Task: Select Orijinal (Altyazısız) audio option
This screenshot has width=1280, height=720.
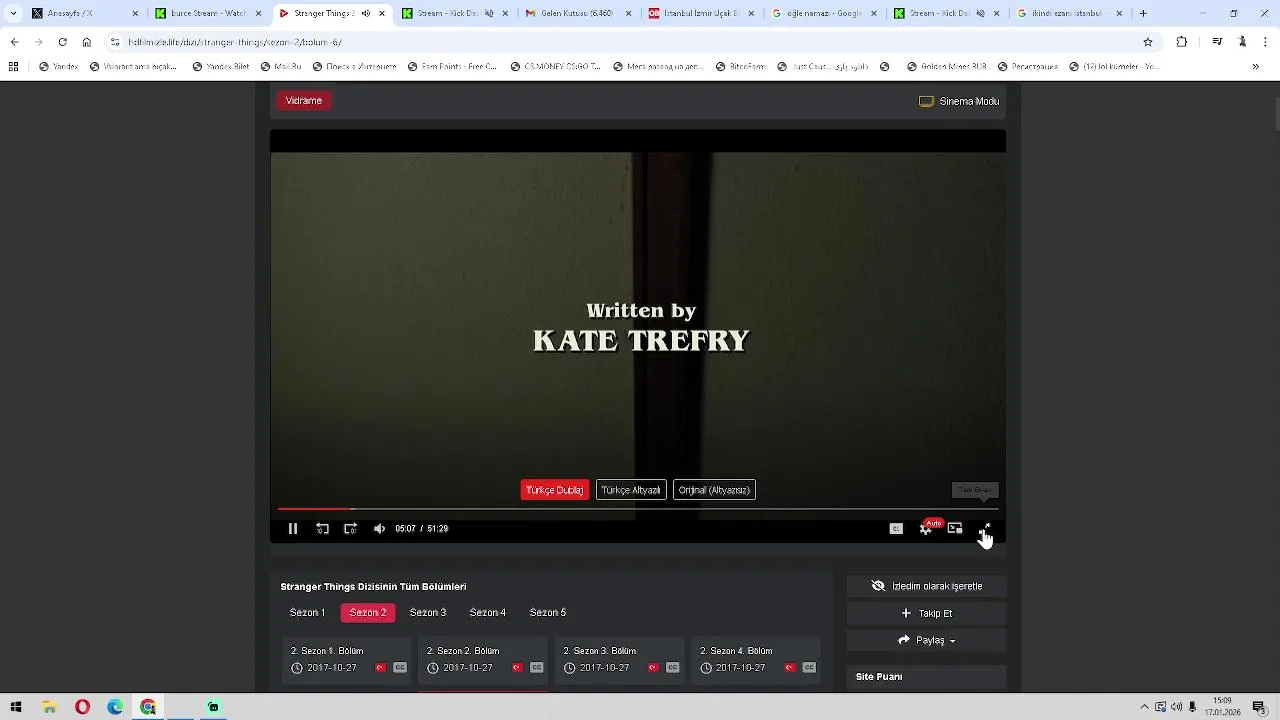Action: tap(714, 490)
